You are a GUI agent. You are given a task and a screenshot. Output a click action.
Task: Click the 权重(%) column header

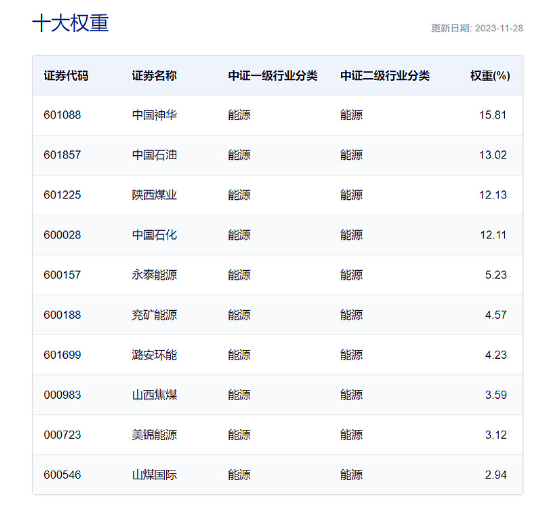click(x=490, y=76)
